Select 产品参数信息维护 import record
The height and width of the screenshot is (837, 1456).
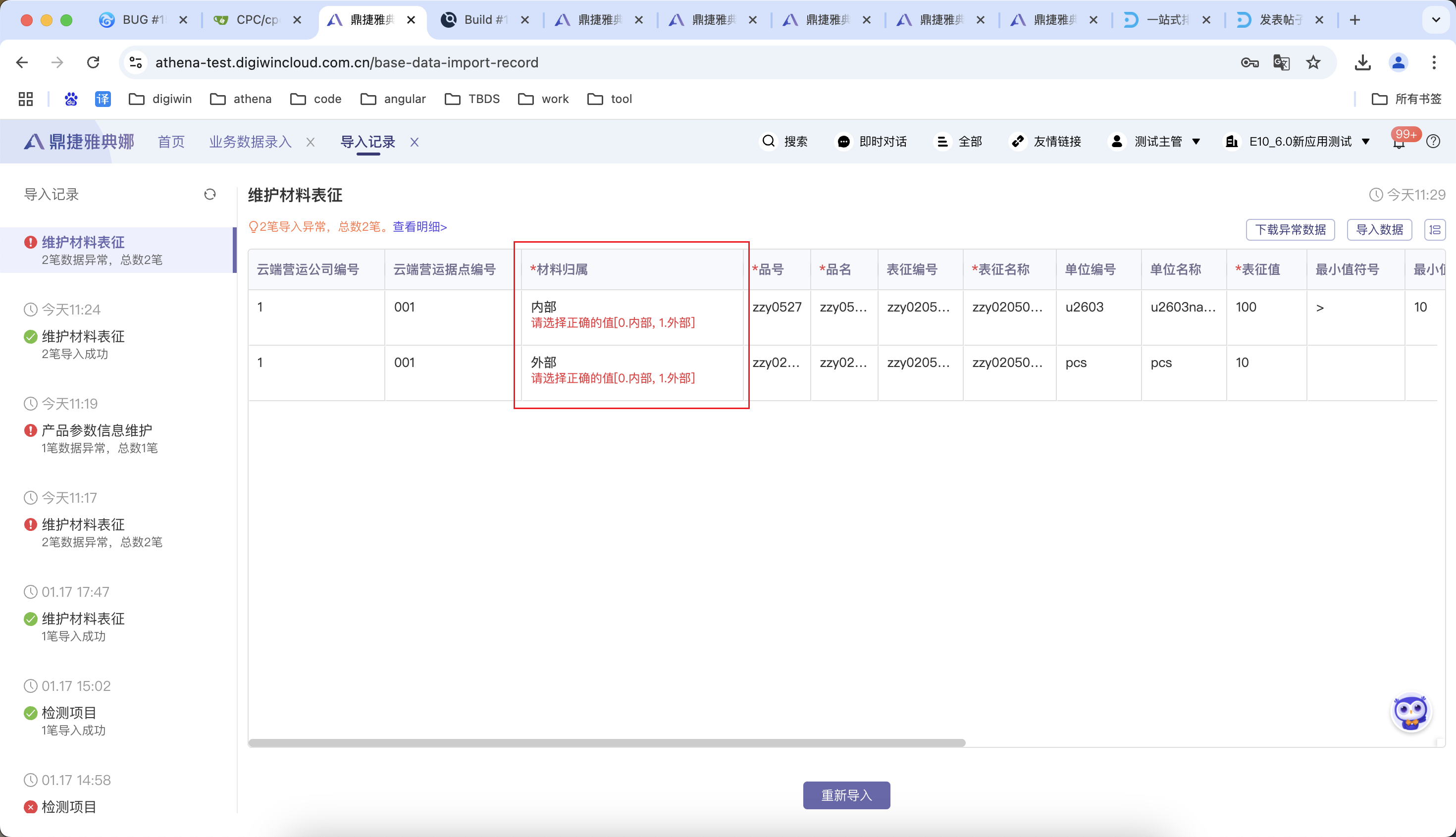coord(97,430)
